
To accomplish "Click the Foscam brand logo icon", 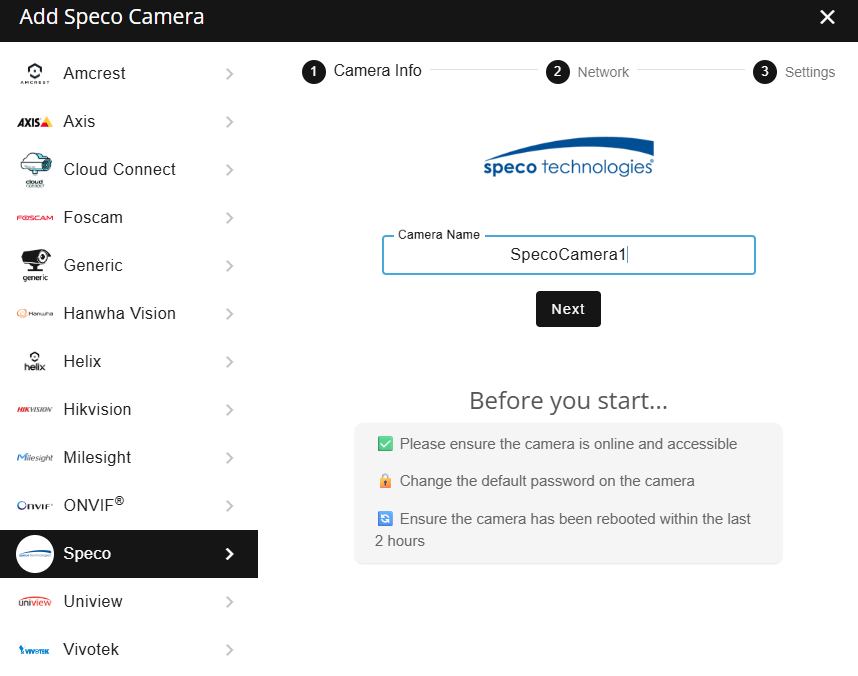I will pyautogui.click(x=35, y=218).
